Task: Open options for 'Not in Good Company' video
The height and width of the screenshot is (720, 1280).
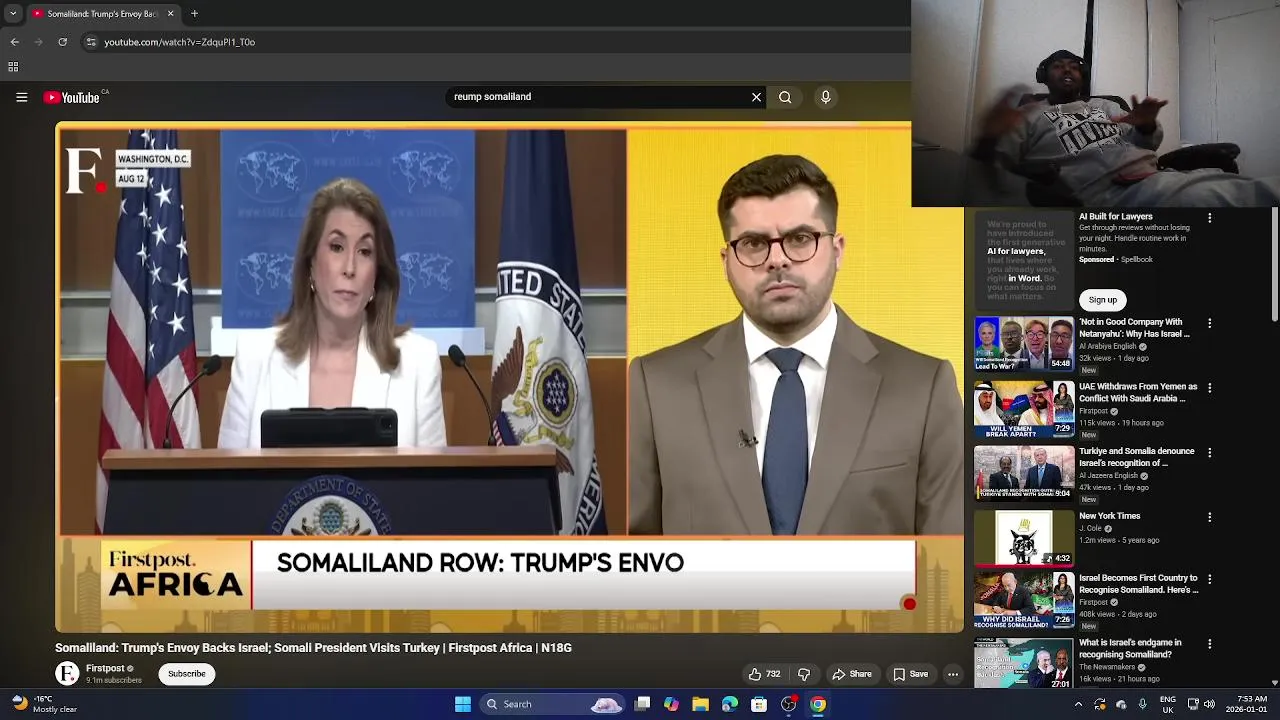Action: [1210, 324]
